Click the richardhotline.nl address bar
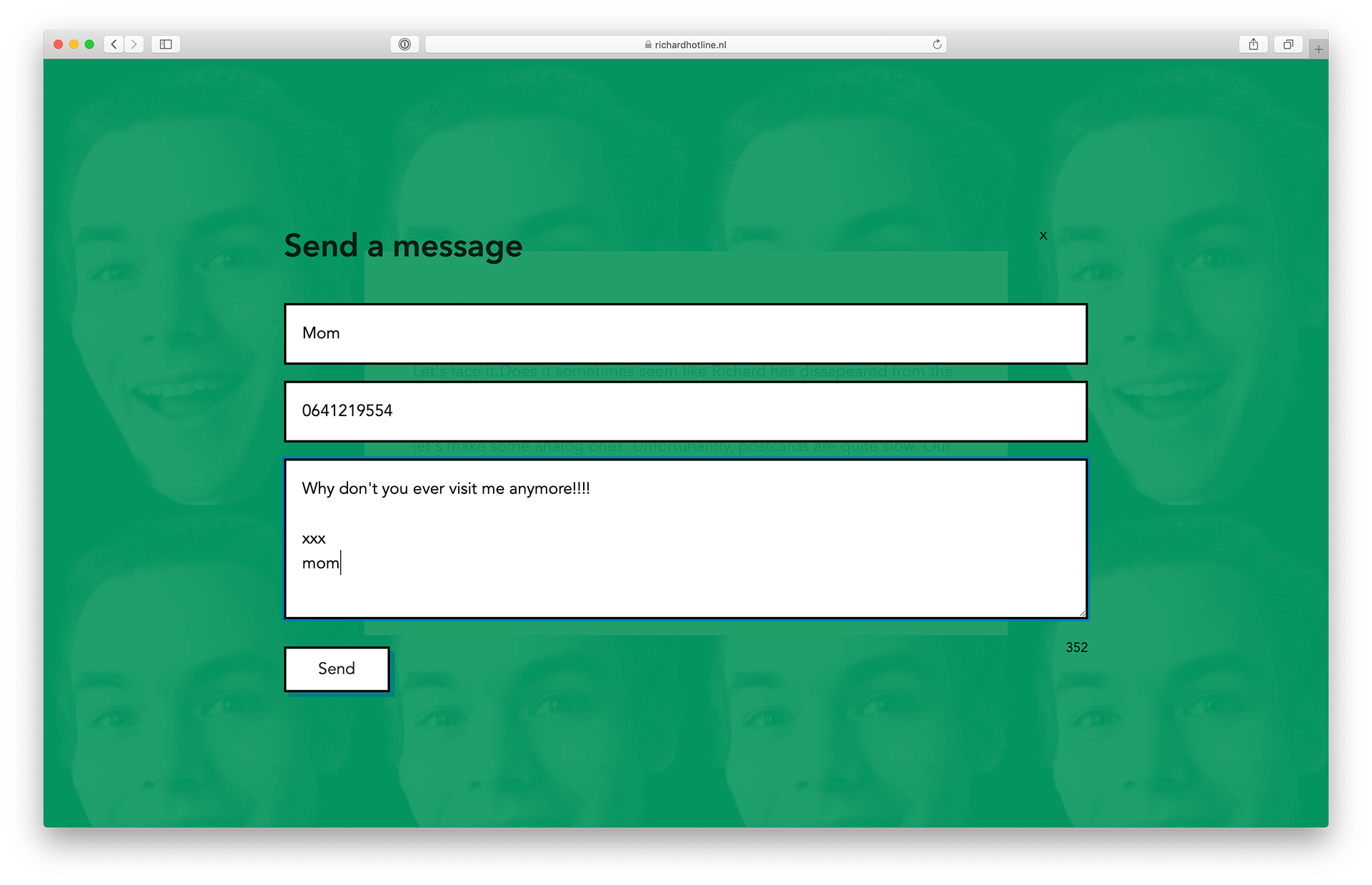 click(x=686, y=44)
